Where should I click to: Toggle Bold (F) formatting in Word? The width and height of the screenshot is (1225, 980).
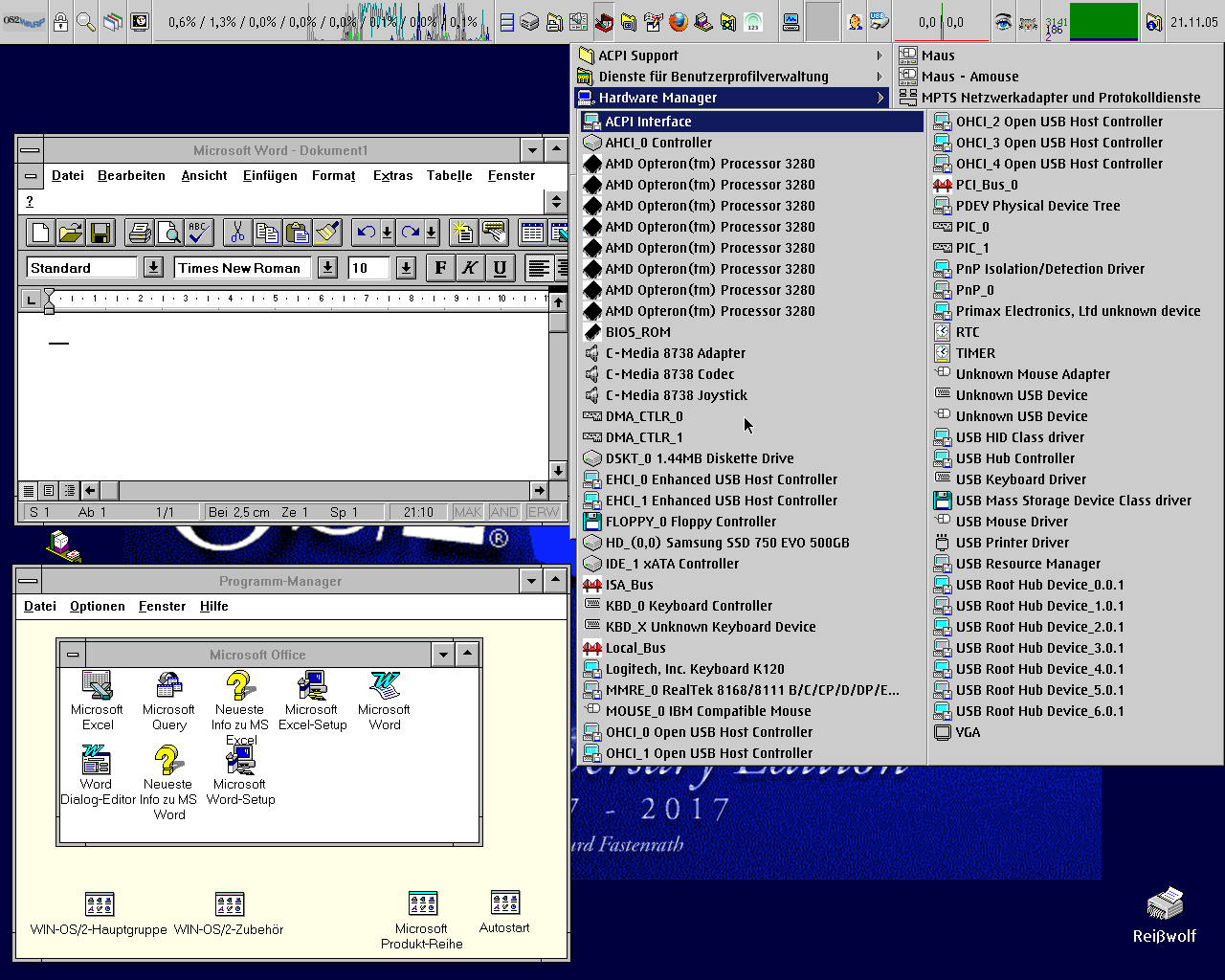click(440, 268)
